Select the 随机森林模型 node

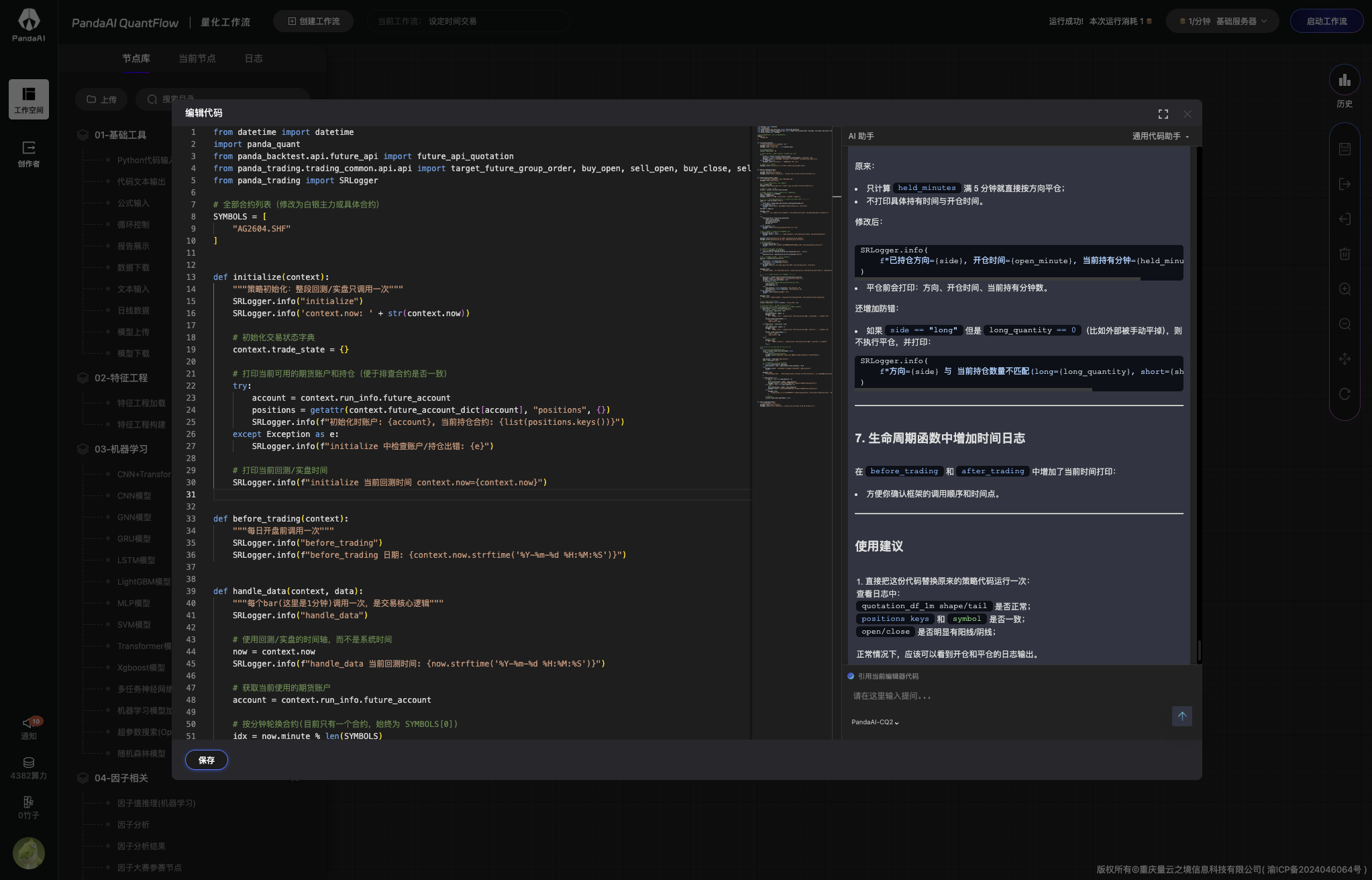pos(141,754)
